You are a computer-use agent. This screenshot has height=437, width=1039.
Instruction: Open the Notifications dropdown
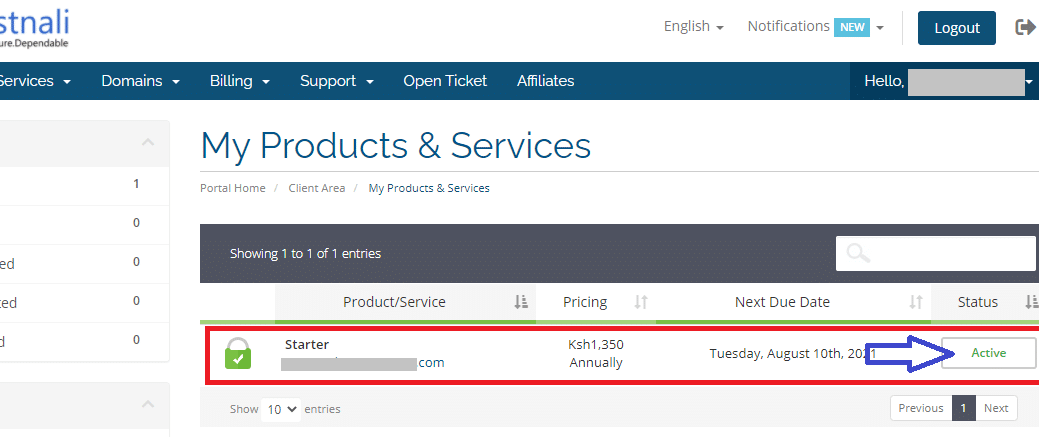tap(815, 27)
